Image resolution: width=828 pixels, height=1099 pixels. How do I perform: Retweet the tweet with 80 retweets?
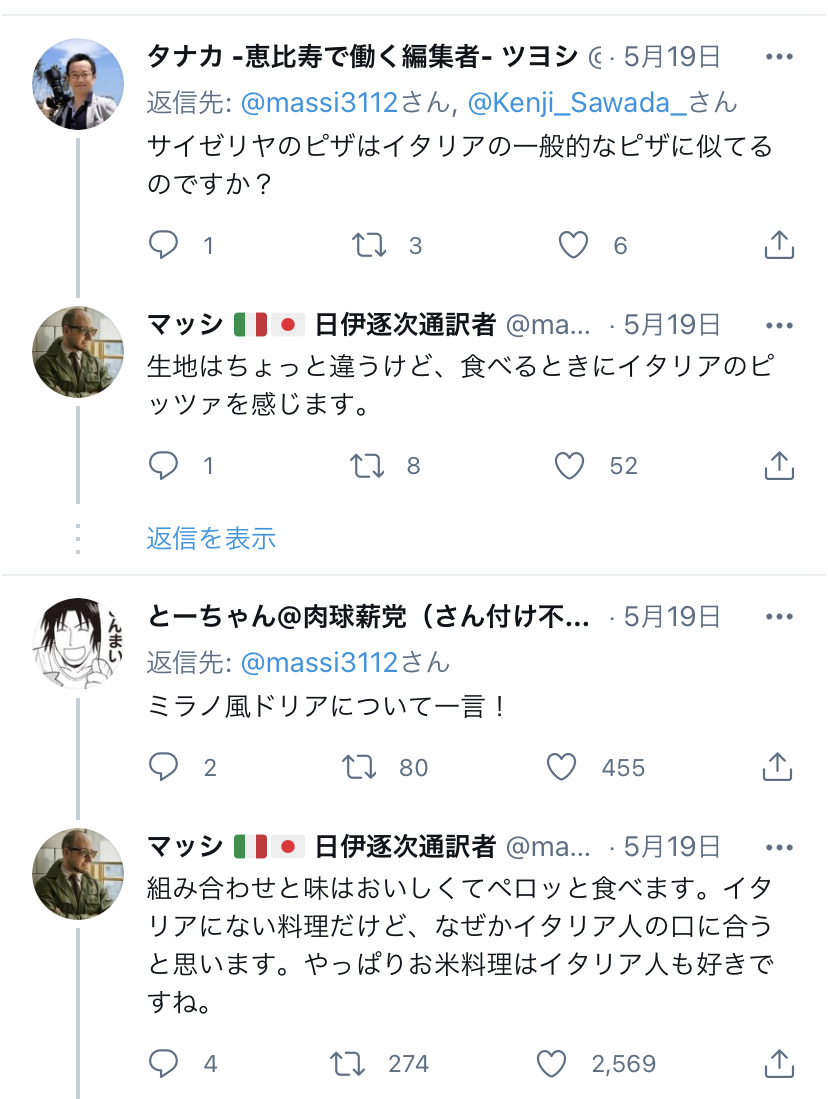click(x=360, y=767)
